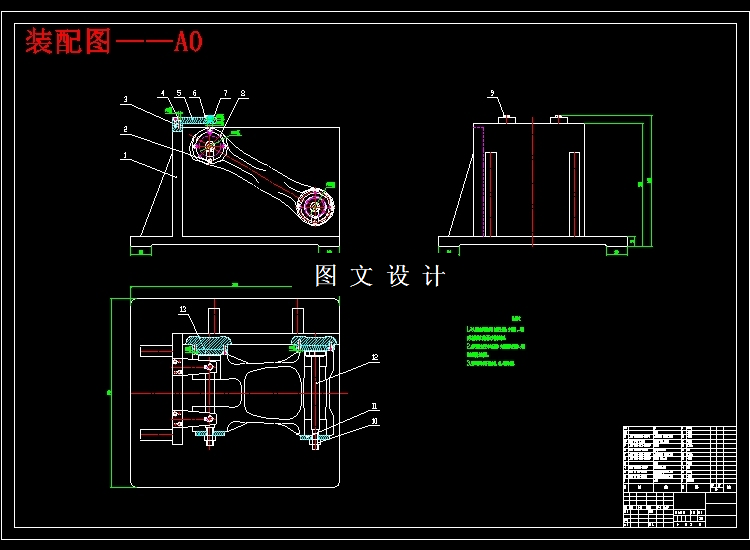Viewport: 750px width, 550px height.
Task: Select part callout number 2
Action: pyautogui.click(x=125, y=129)
